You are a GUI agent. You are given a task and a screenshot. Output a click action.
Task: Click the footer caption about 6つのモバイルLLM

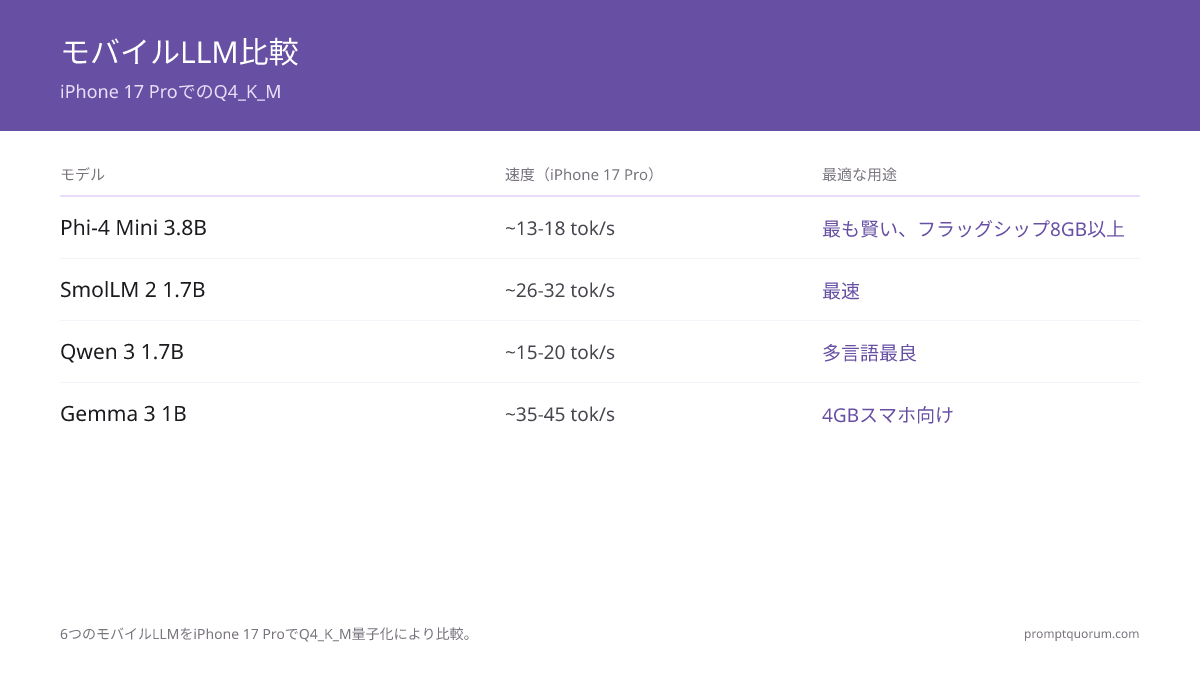pos(266,634)
